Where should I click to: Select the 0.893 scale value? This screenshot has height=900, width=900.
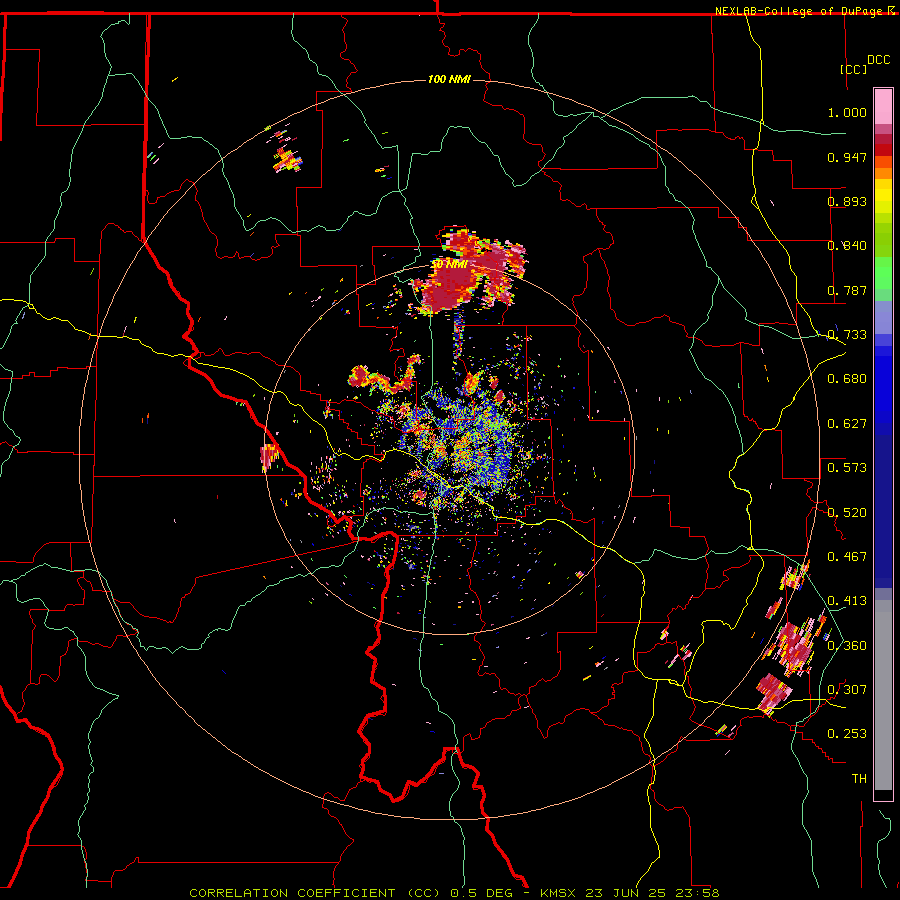tap(847, 201)
